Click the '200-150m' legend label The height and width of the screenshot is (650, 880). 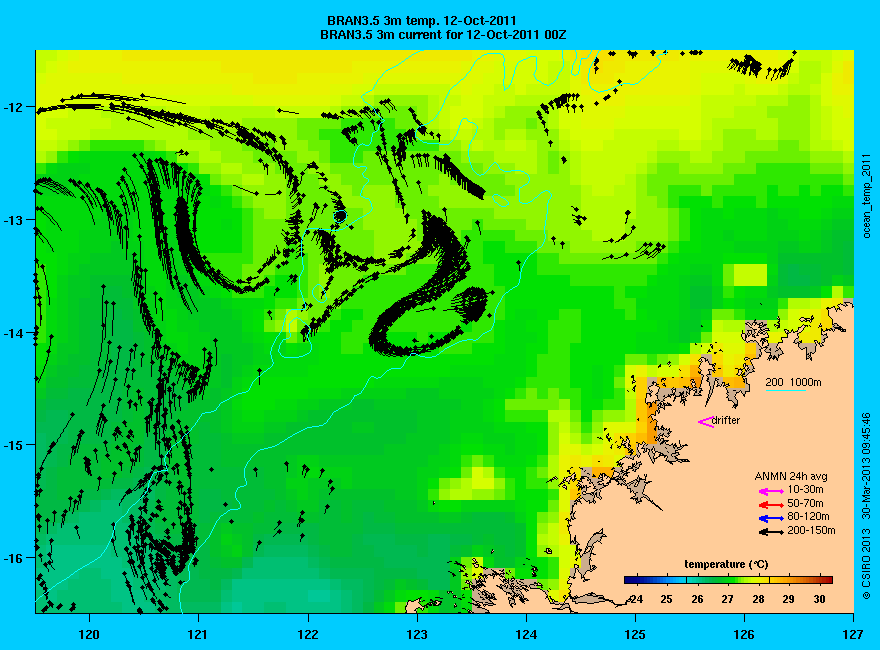pos(812,530)
